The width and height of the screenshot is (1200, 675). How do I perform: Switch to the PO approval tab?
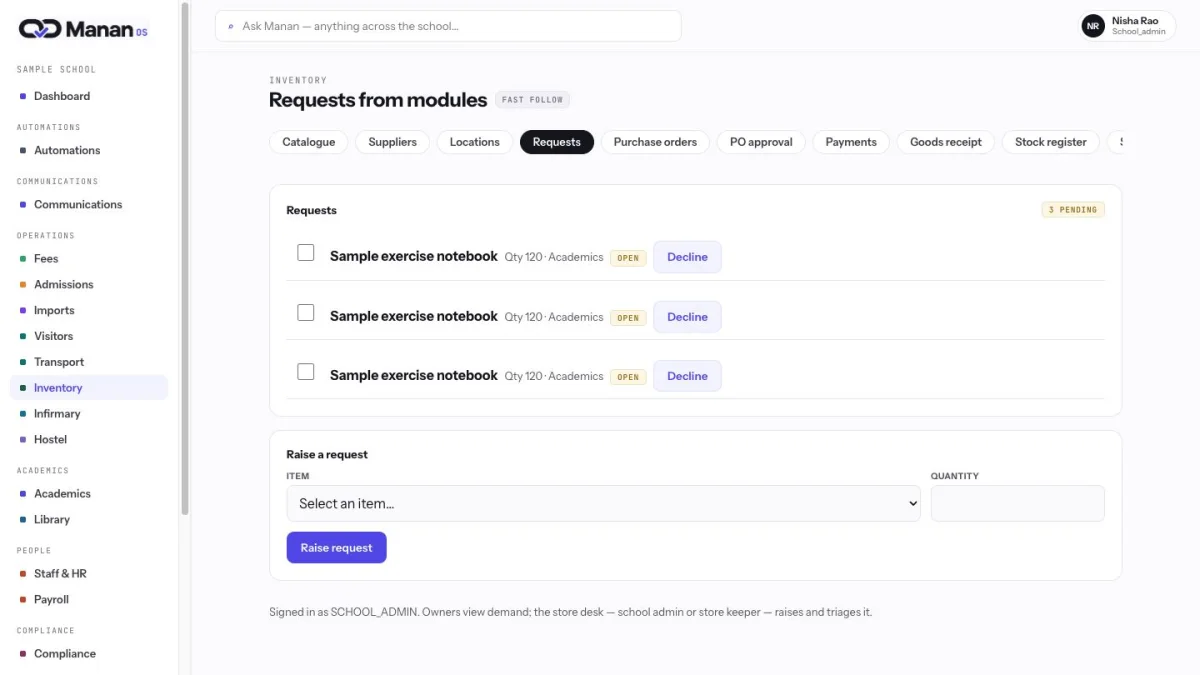tap(761, 142)
